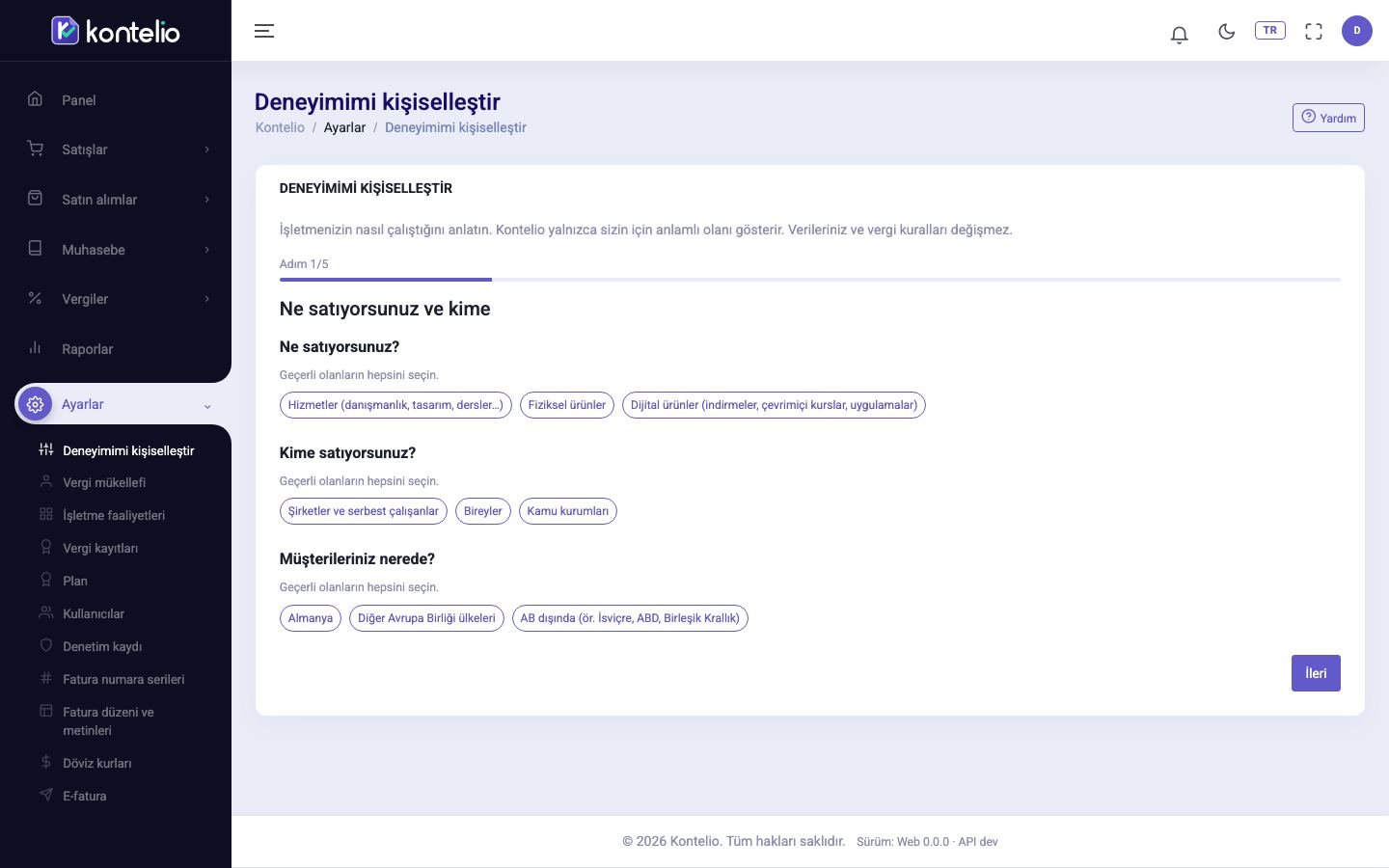Image resolution: width=1389 pixels, height=868 pixels.
Task: Select the Dijital ürünler chip
Action: point(774,405)
